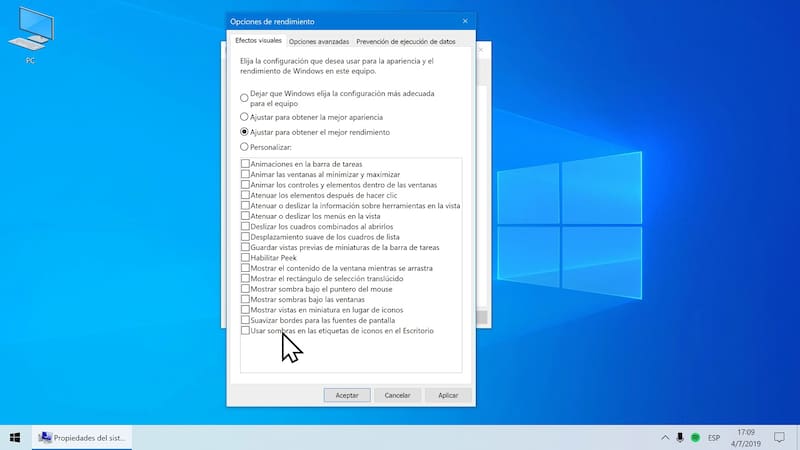The height and width of the screenshot is (450, 800).
Task: Check Mostrar el rectángulo de selección translúcido
Action: click(x=245, y=278)
